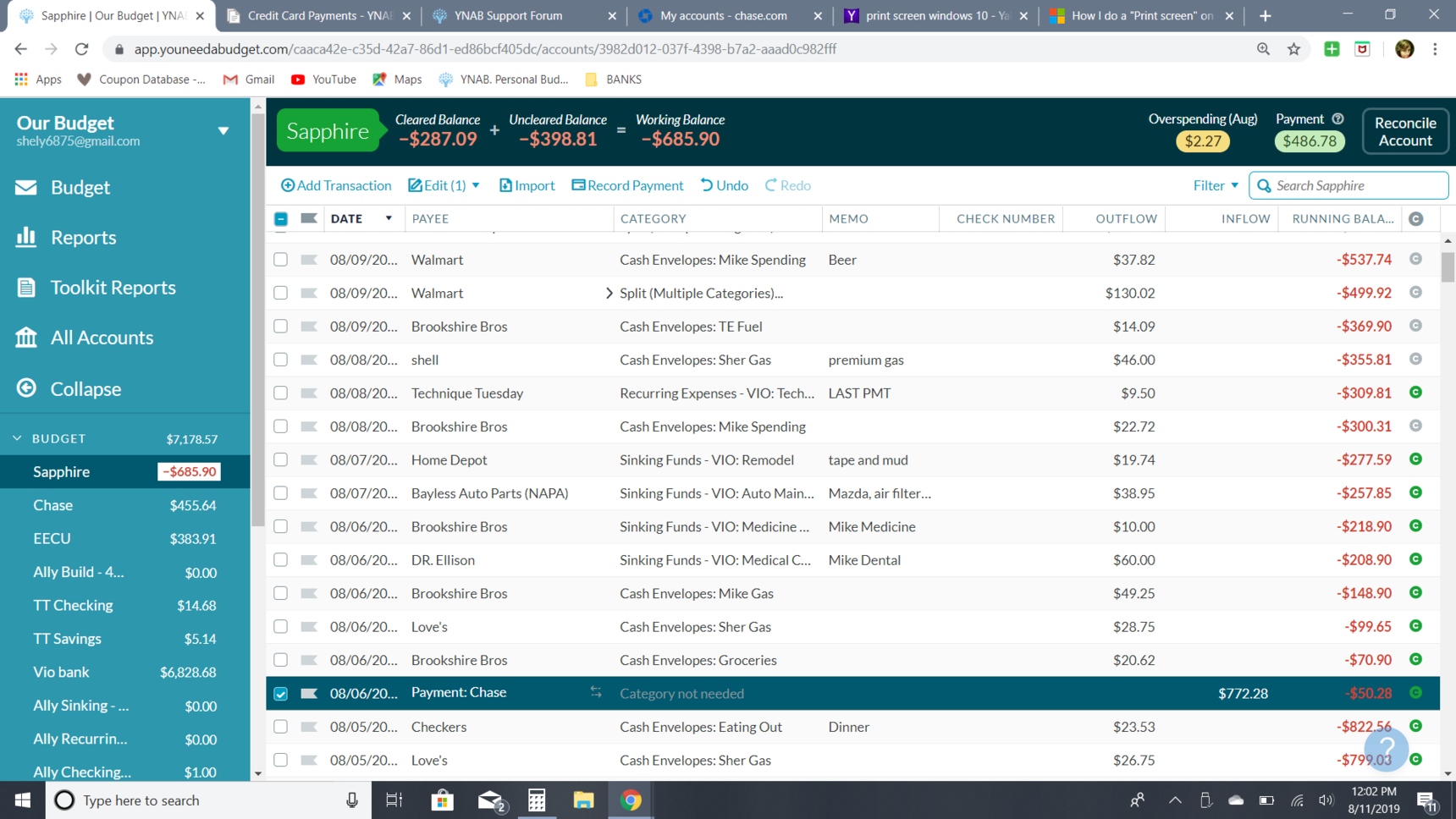1456x819 pixels.
Task: Select the DR. Ellison transaction checkbox
Action: coord(281,560)
